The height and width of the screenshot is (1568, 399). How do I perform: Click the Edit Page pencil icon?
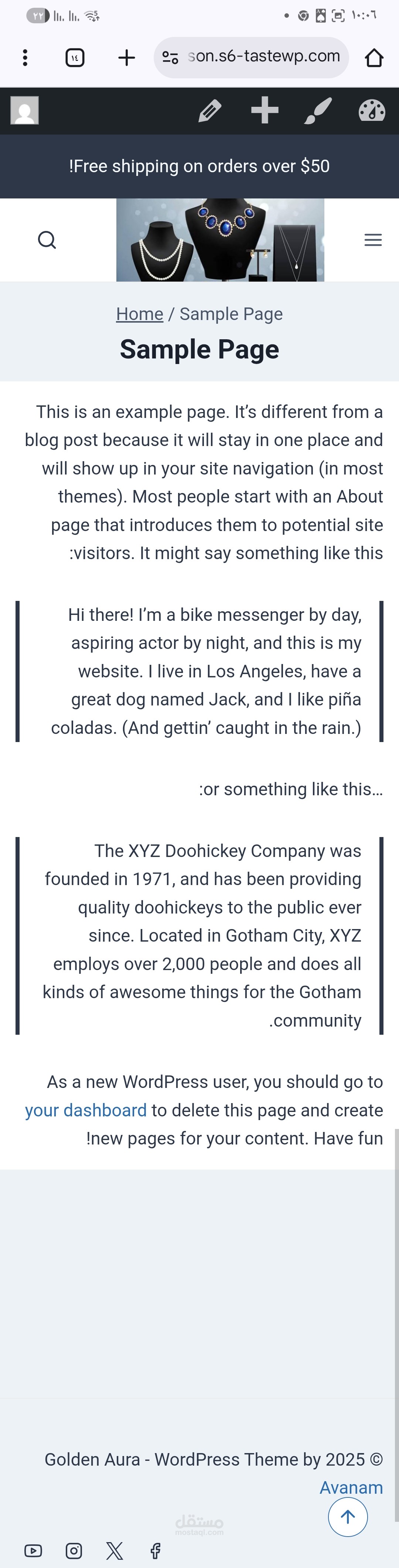(x=210, y=111)
